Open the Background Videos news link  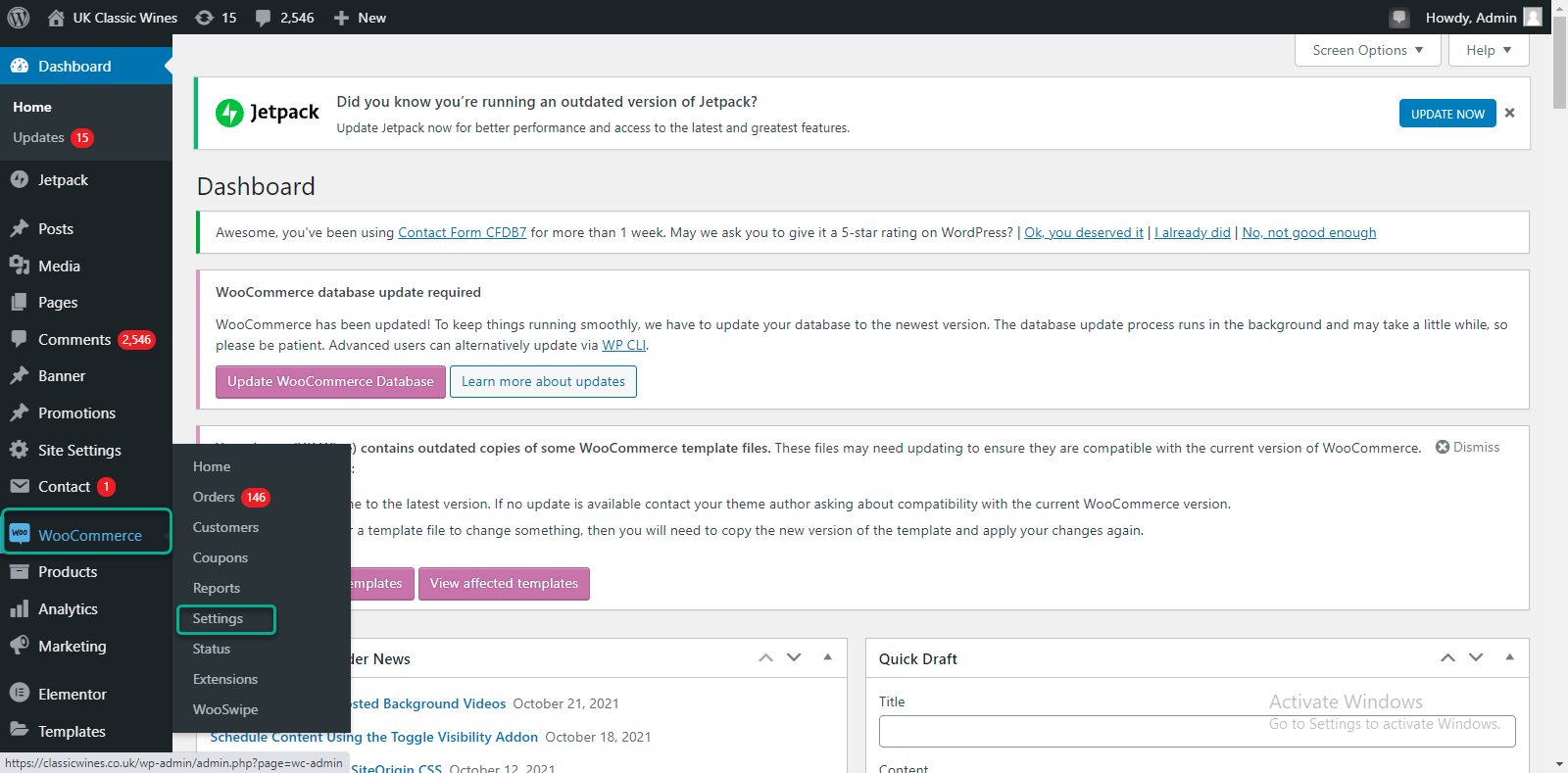click(x=428, y=703)
